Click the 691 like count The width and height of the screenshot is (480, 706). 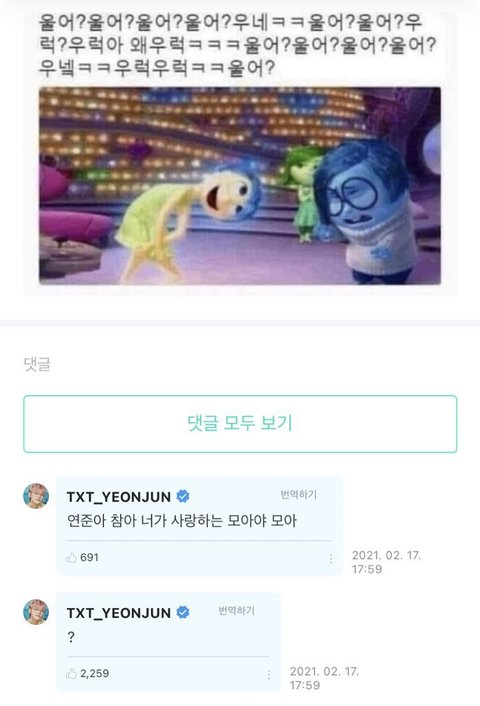tap(89, 557)
